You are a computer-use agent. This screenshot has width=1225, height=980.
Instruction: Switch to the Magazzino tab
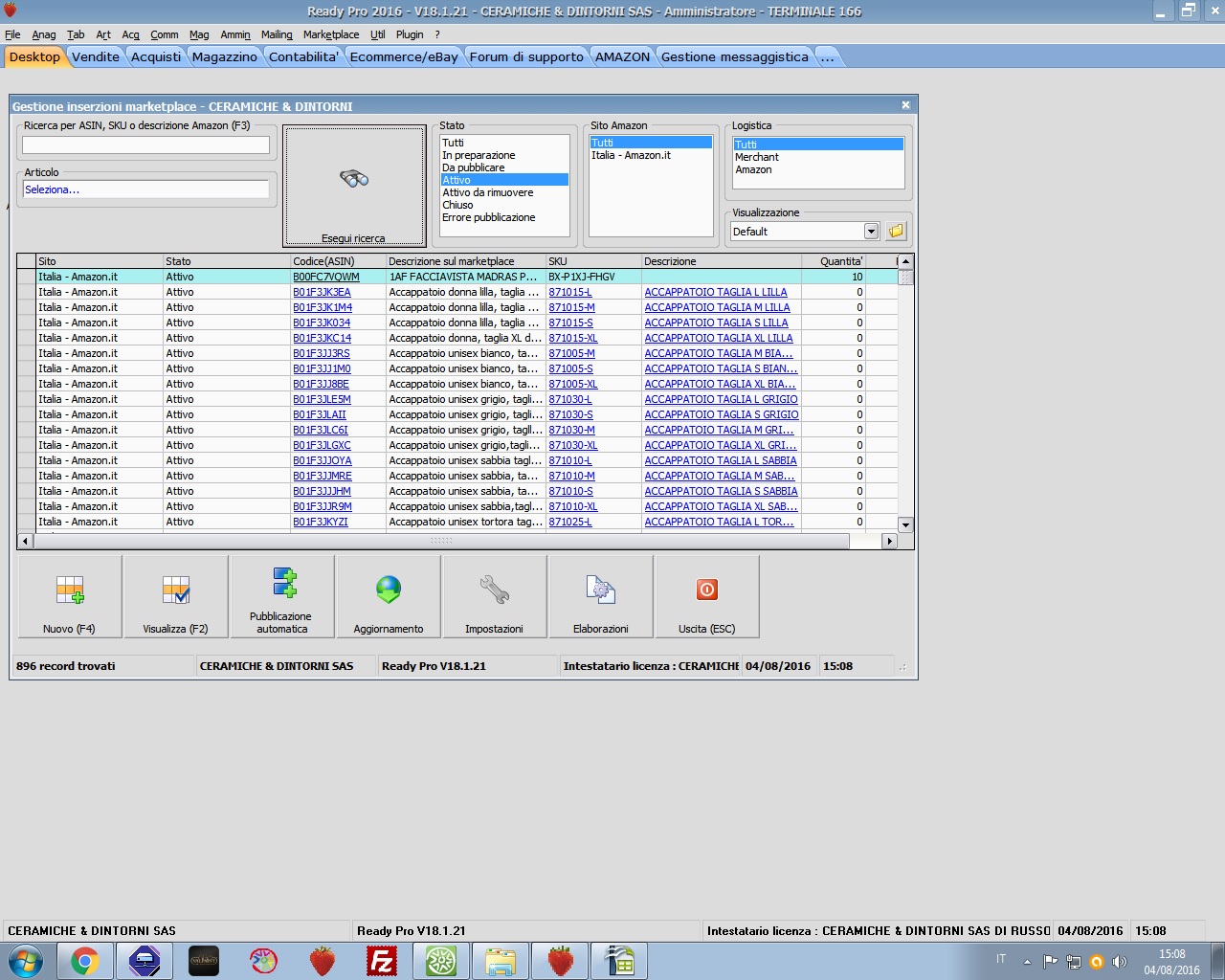point(224,57)
